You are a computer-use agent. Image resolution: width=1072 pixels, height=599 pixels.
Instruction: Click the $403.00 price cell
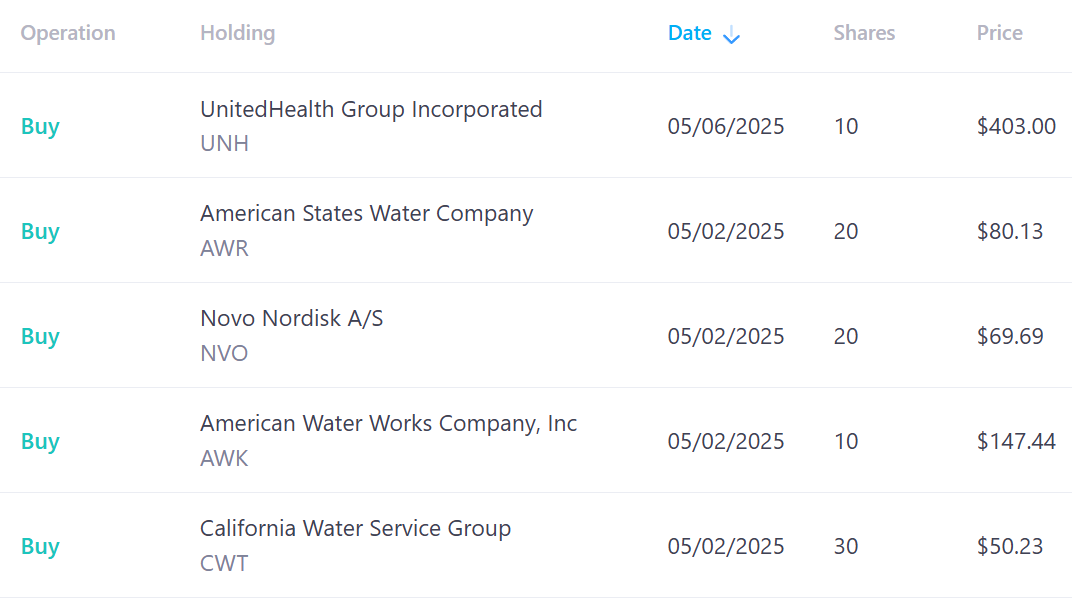coord(1016,127)
